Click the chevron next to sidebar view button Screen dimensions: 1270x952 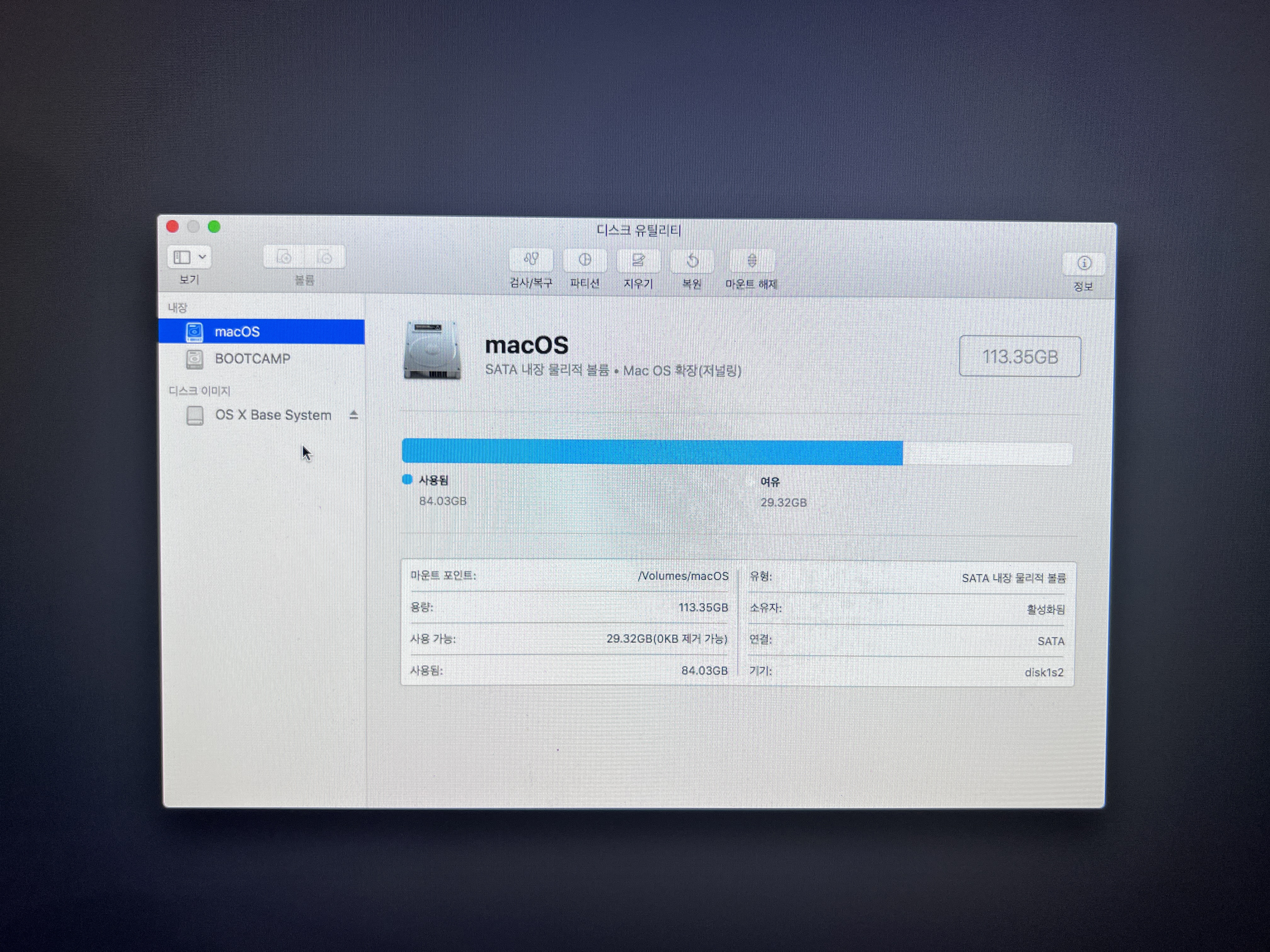(x=202, y=257)
